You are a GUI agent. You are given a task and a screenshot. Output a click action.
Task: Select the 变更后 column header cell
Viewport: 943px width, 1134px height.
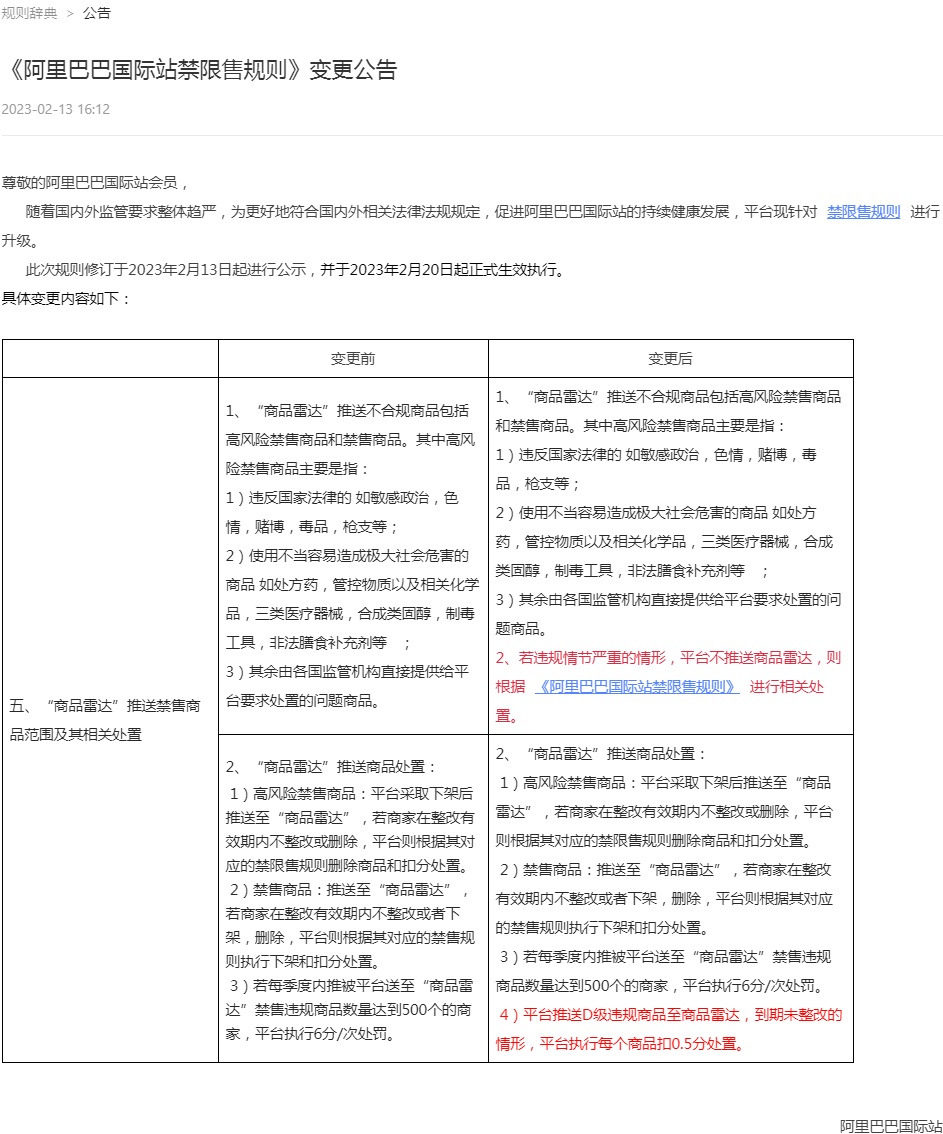[x=670, y=359]
